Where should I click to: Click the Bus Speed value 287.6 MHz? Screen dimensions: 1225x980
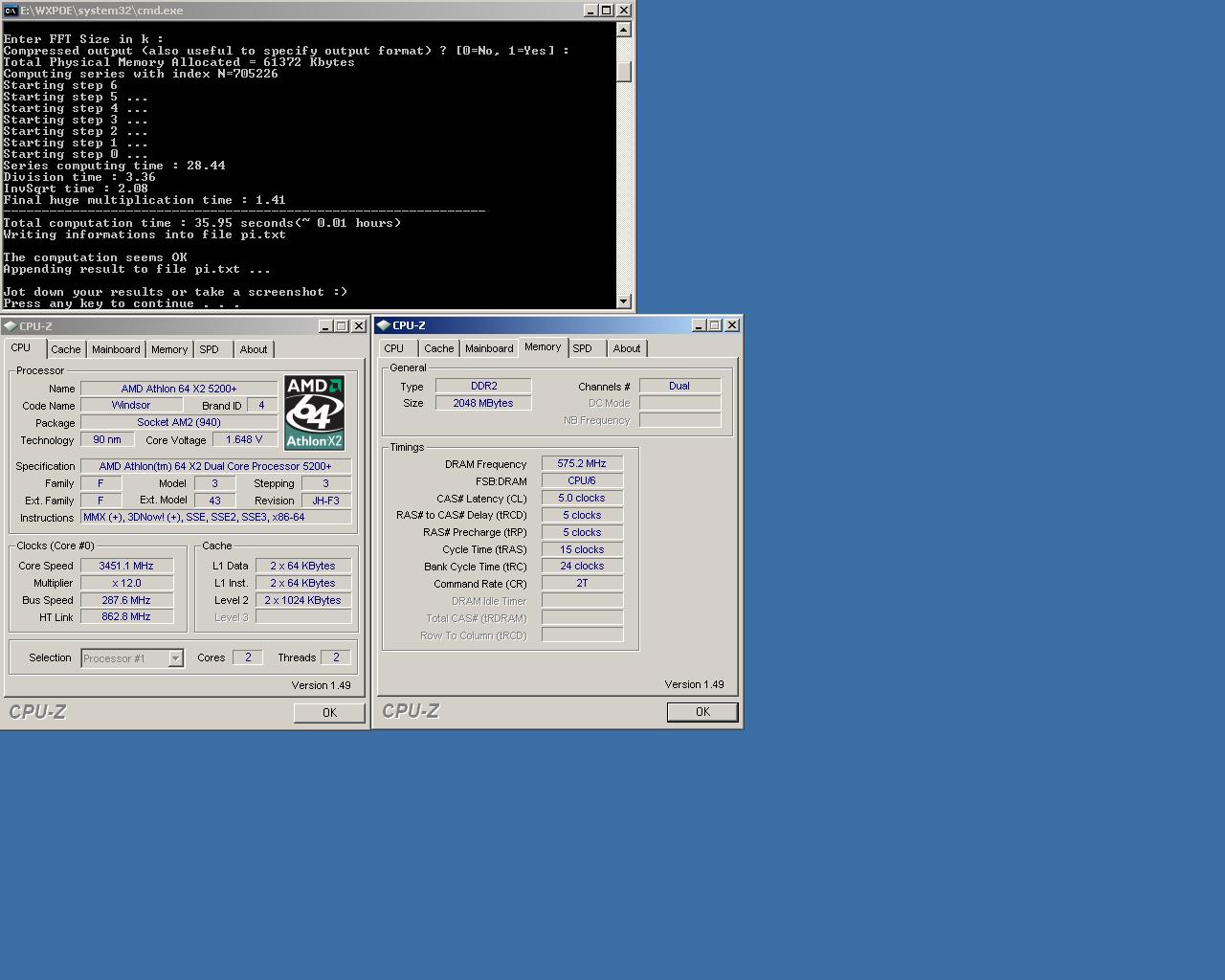(x=126, y=600)
